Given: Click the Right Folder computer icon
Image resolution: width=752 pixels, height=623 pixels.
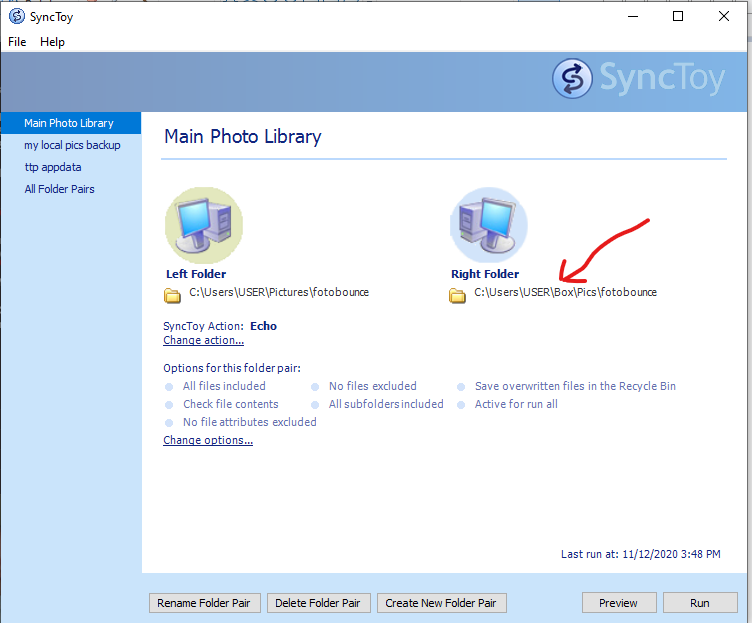Looking at the screenshot, I should point(489,225).
